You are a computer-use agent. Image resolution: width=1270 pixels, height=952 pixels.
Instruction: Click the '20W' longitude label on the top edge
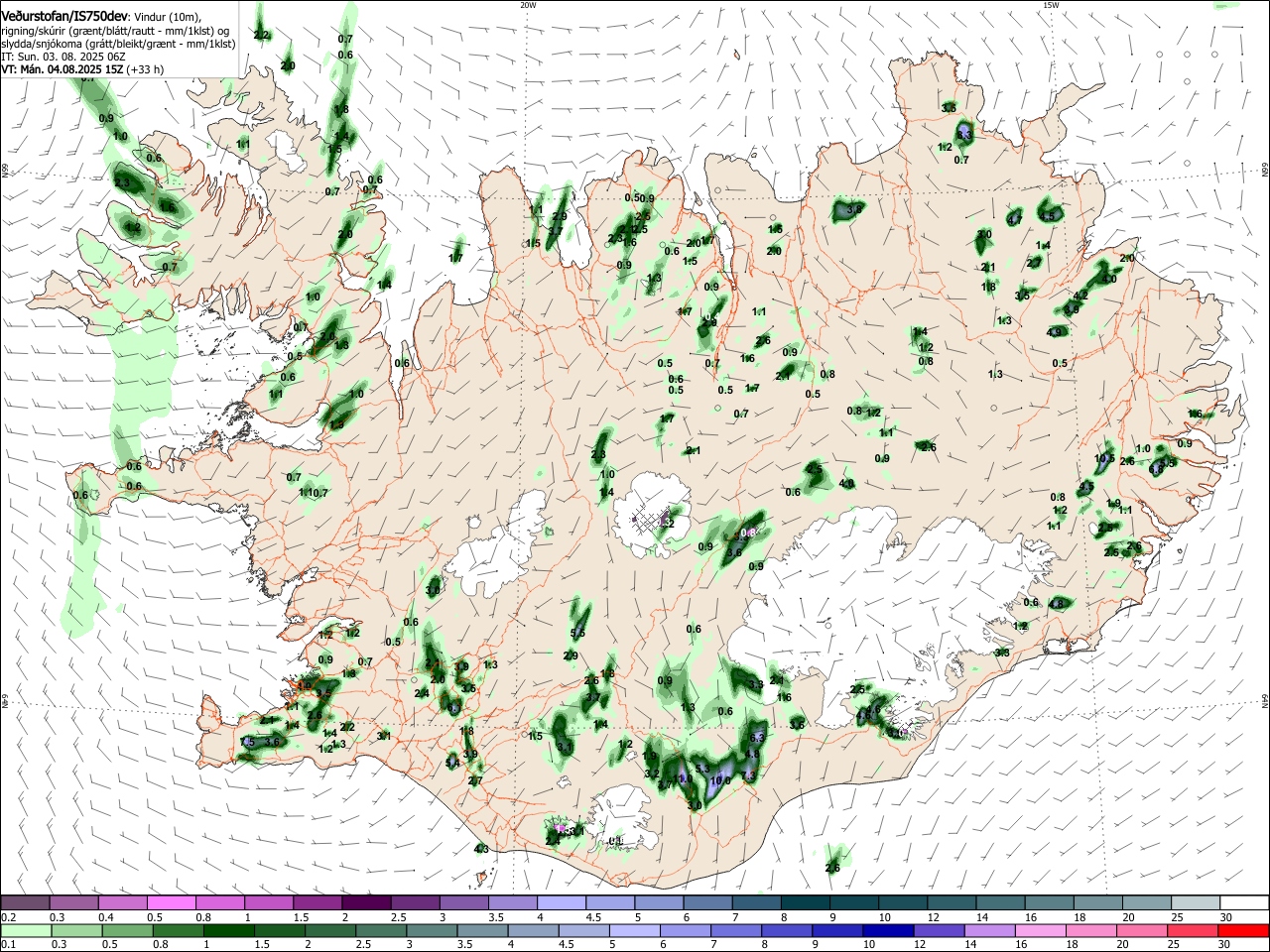click(x=528, y=5)
